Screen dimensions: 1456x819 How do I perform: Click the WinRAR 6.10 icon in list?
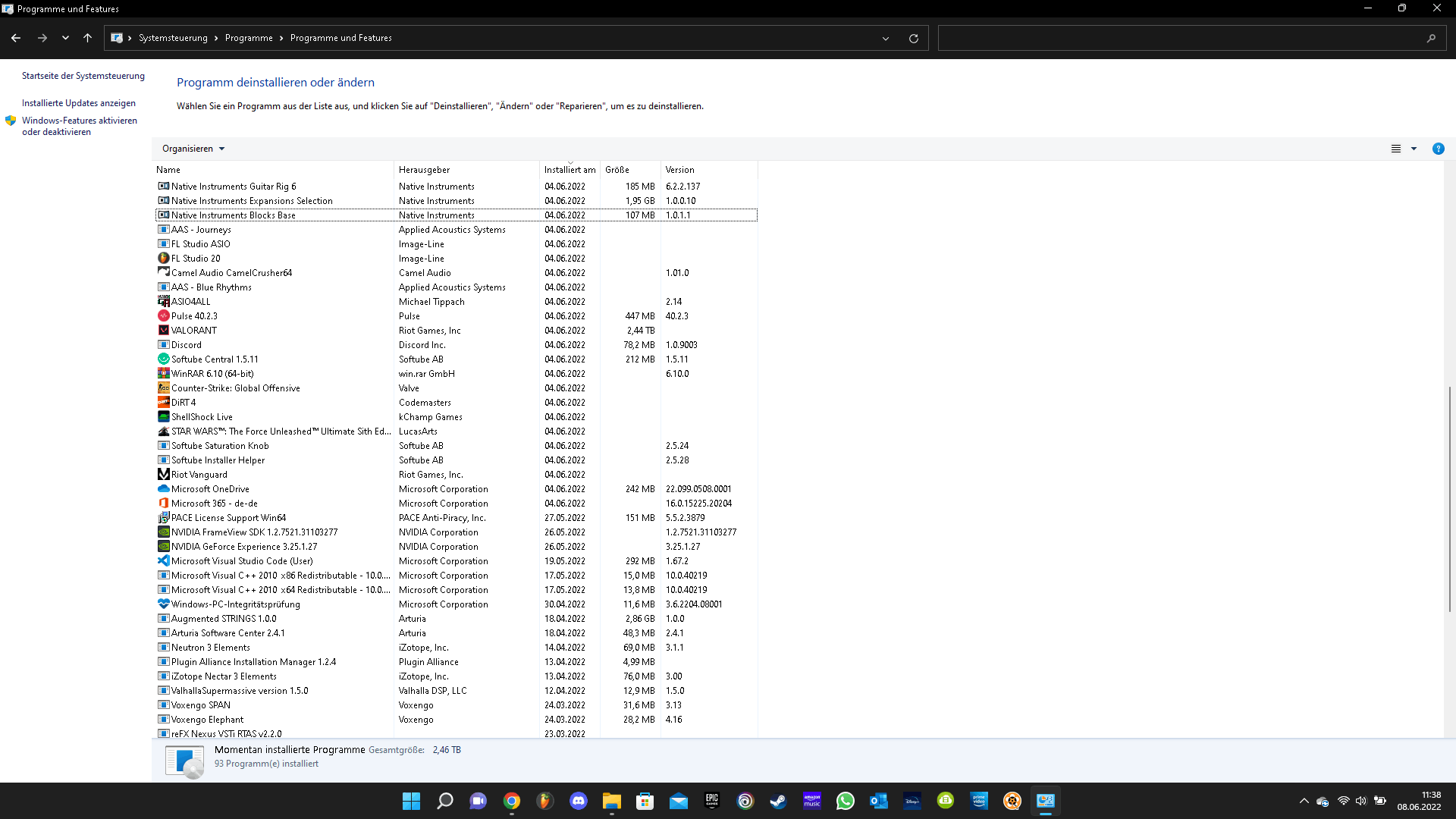[163, 374]
